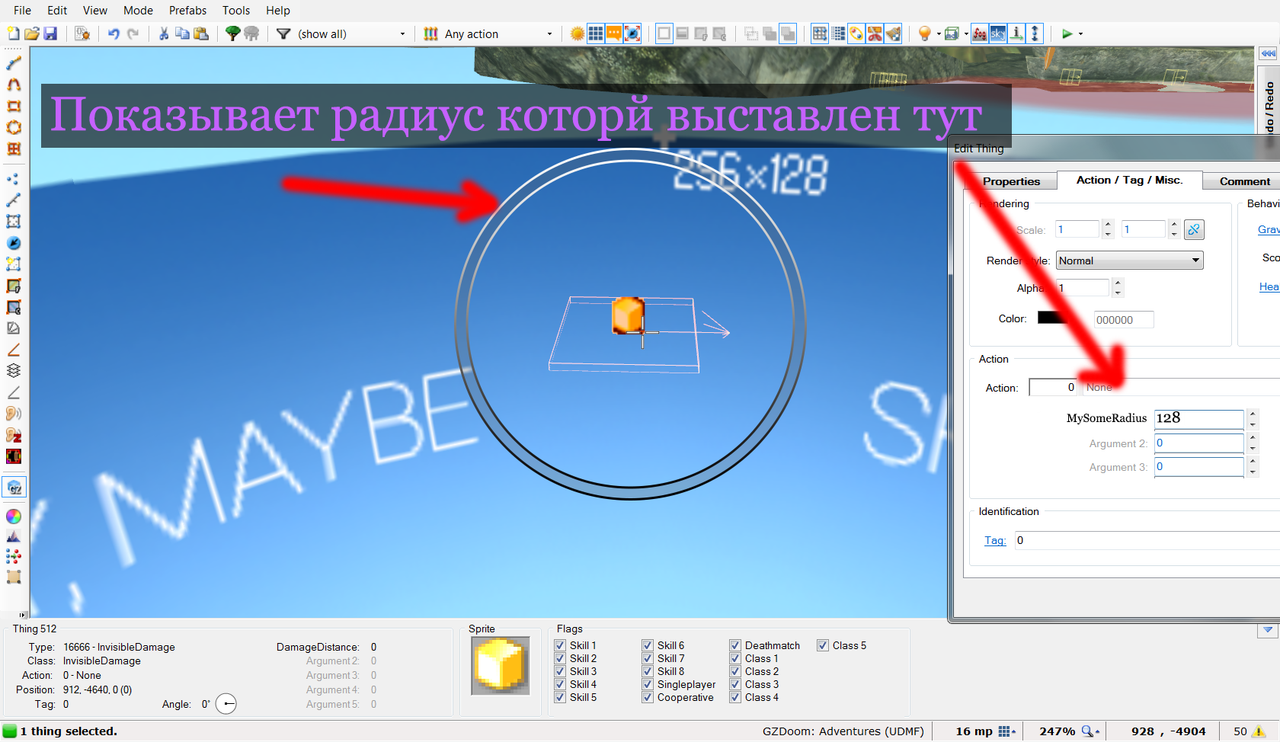Viewport: 1280px width, 742px height.
Task: Expand the info panel collapse arrow
Action: [x=1268, y=630]
